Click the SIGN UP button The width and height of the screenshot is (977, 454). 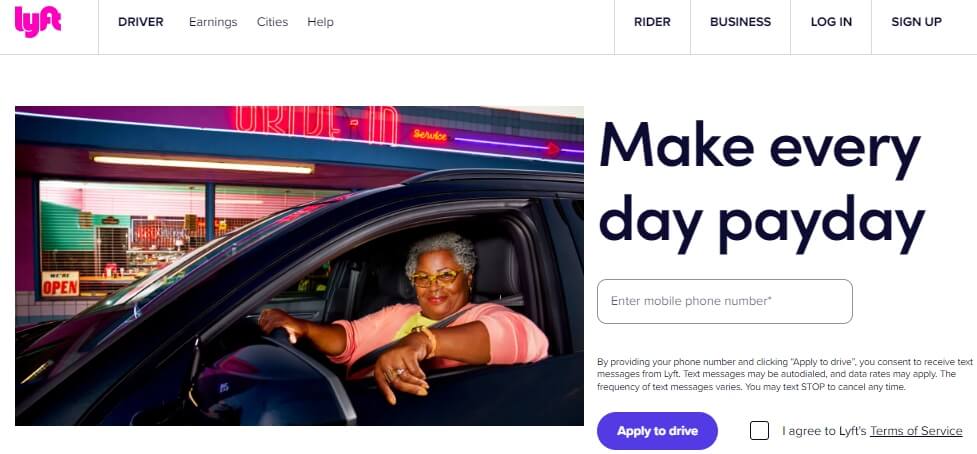pyautogui.click(x=917, y=22)
